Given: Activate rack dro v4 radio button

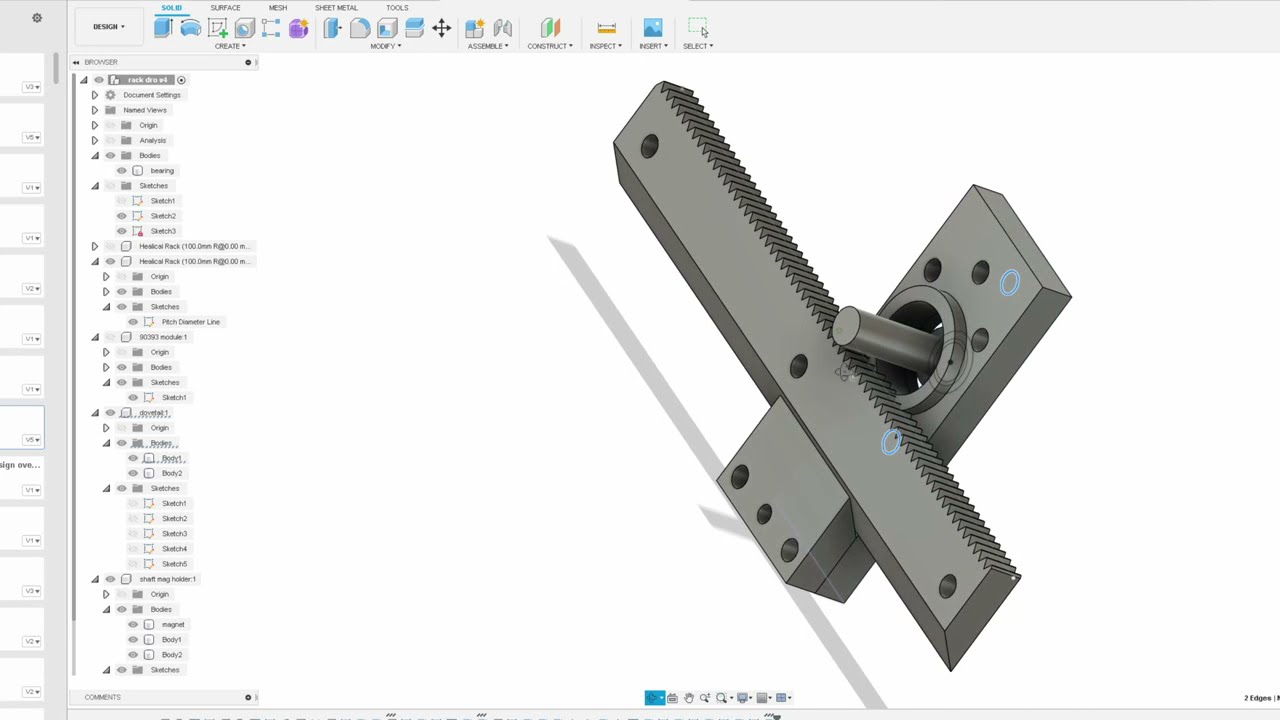Looking at the screenshot, I should (x=181, y=80).
